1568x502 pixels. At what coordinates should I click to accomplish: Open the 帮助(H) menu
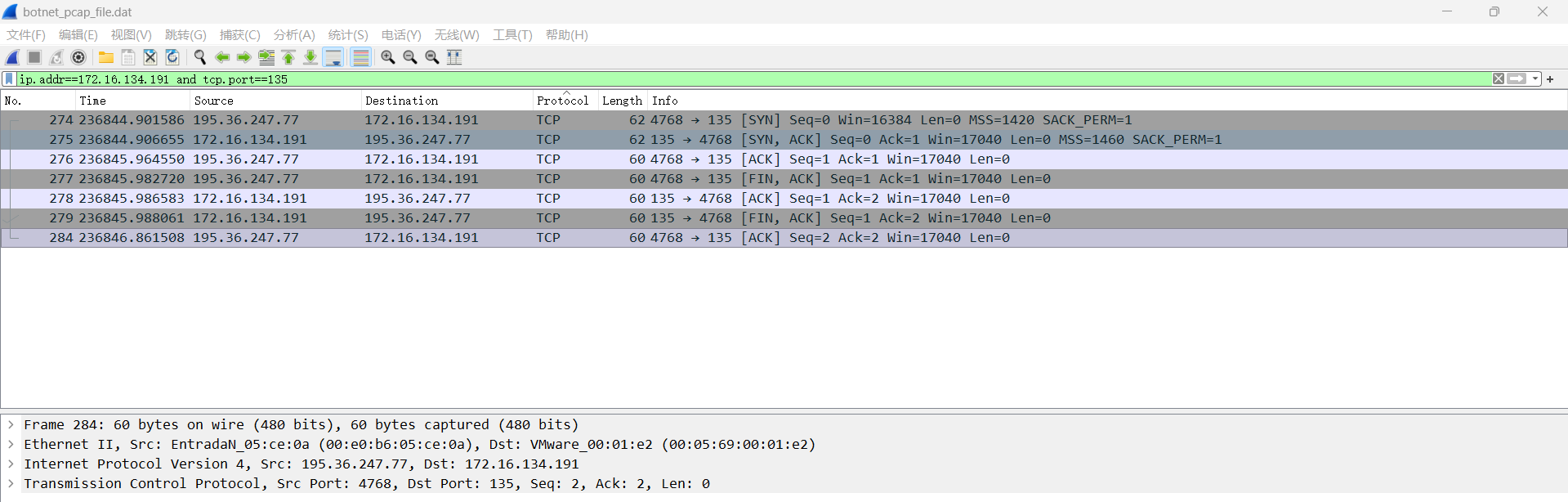567,35
